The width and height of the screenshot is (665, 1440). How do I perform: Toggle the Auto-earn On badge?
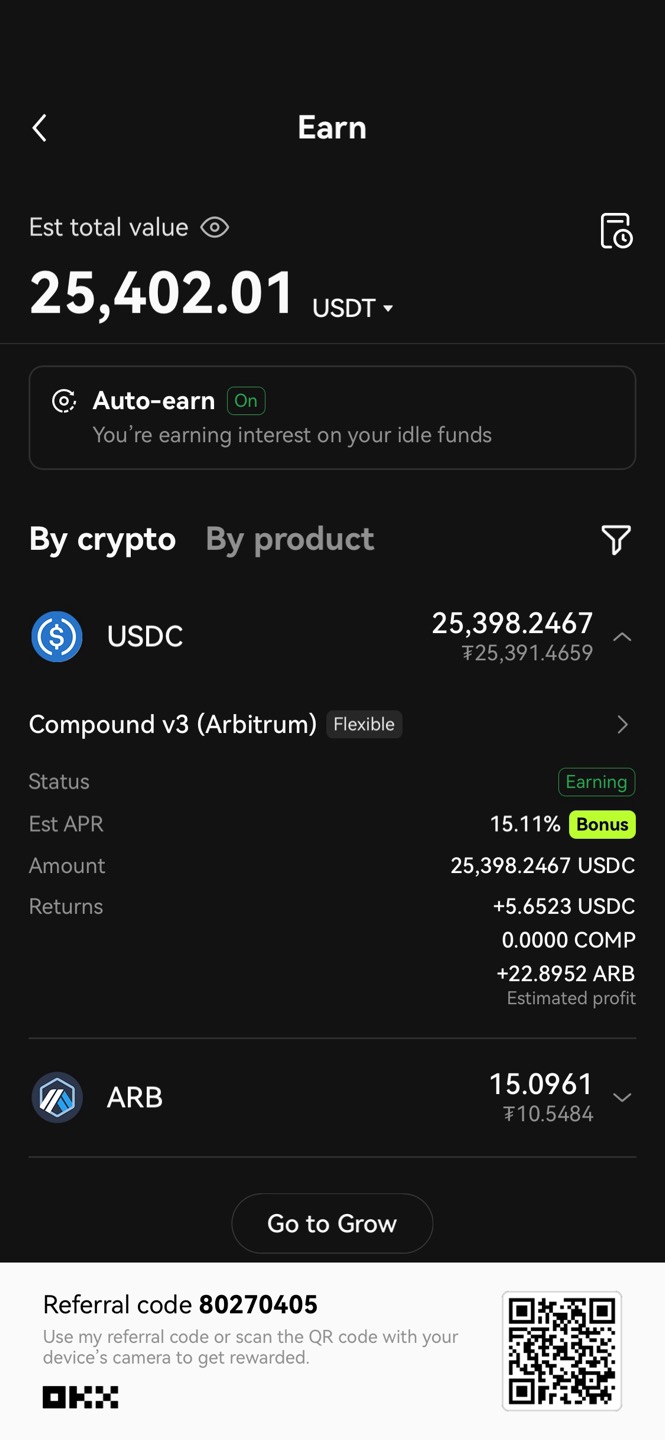[x=246, y=401]
